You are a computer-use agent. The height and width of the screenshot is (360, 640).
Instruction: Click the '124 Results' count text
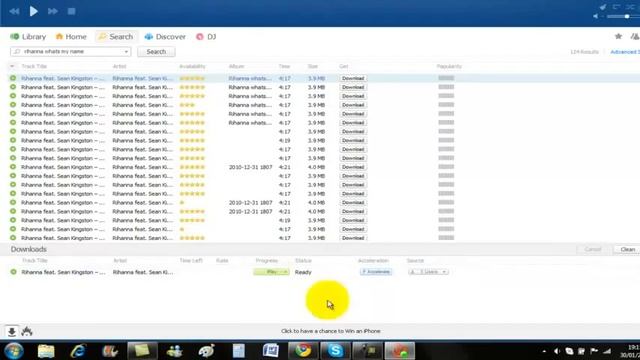click(584, 52)
